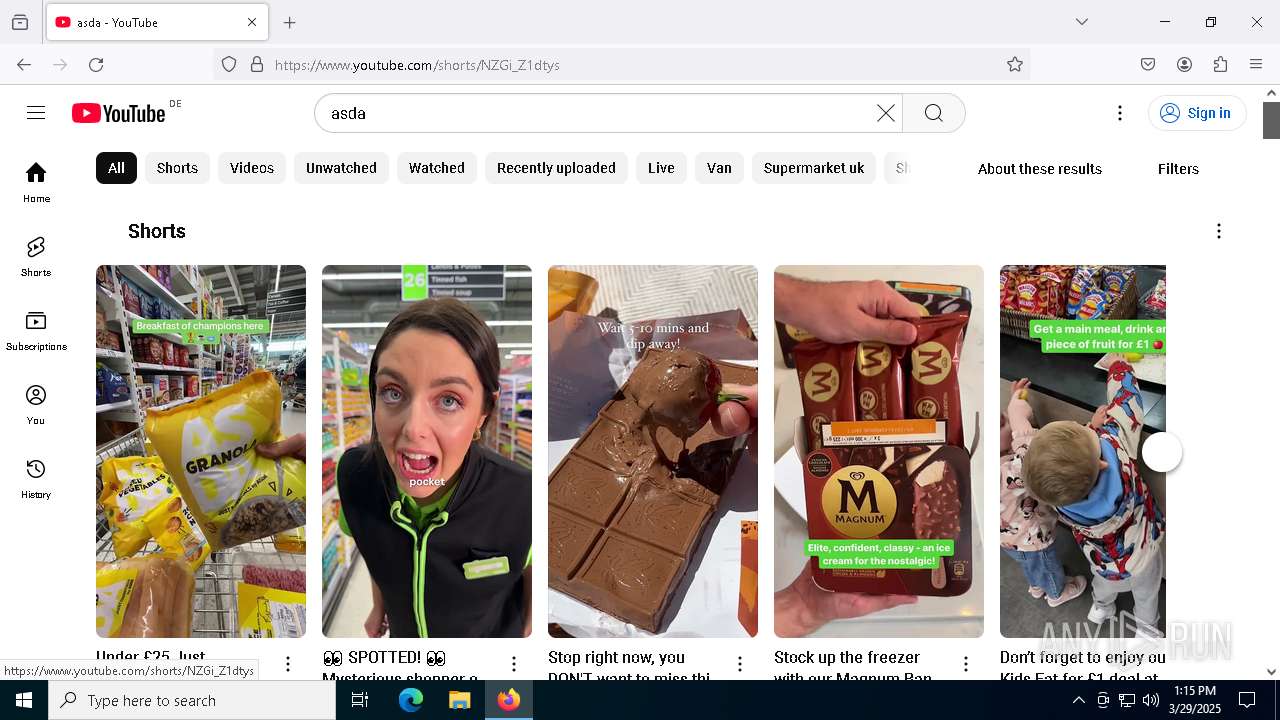This screenshot has width=1280, height=720.
Task: Open the You section in sidebar
Action: click(x=36, y=404)
